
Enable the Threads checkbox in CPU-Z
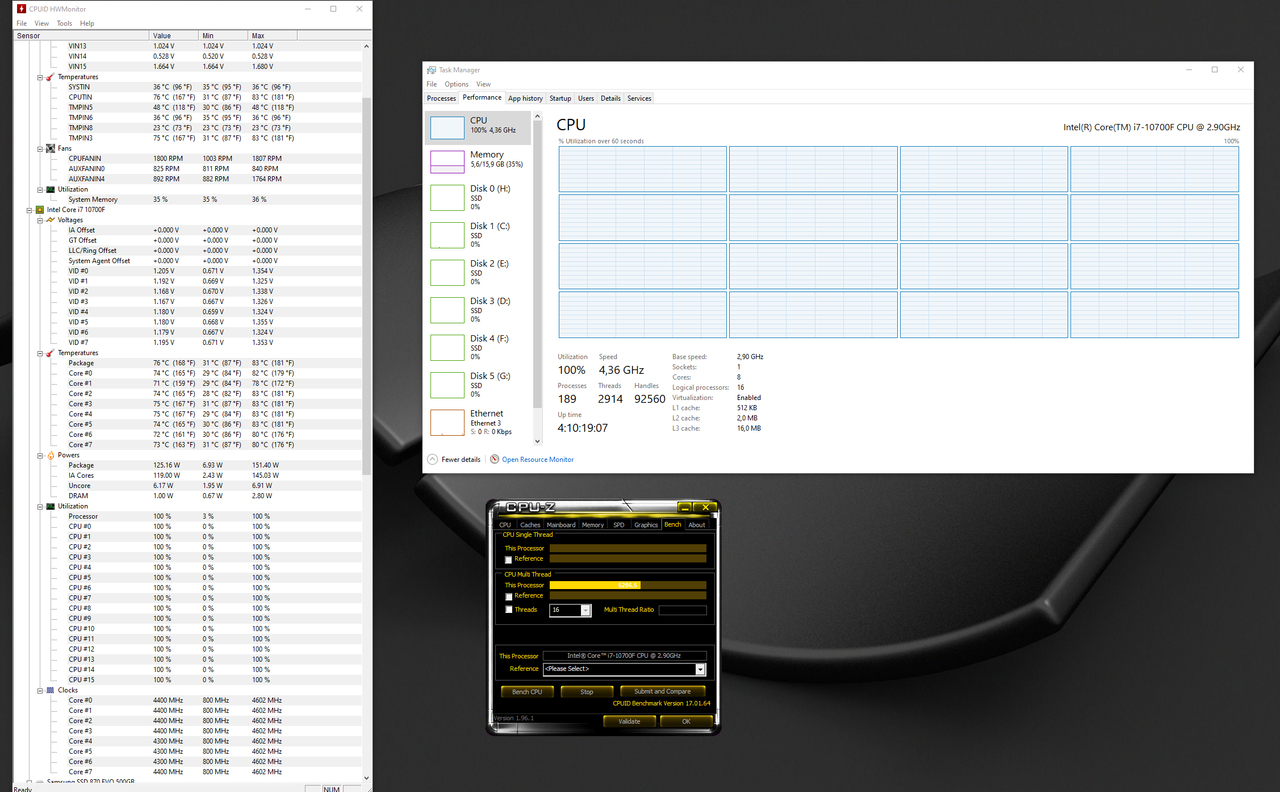(x=508, y=609)
